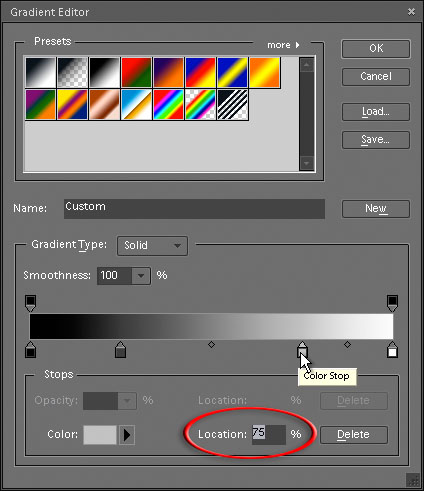Select the light gray color stop under cursor

click(x=302, y=350)
